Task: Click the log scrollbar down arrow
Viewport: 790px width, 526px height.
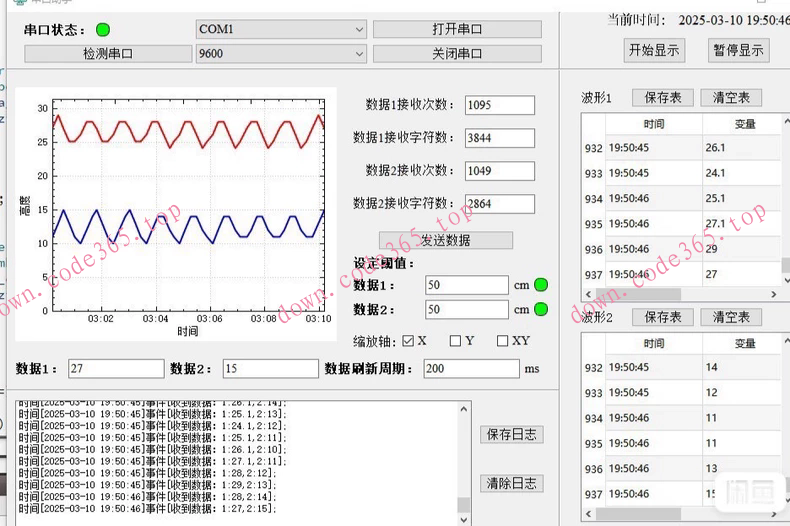Action: pos(464,519)
